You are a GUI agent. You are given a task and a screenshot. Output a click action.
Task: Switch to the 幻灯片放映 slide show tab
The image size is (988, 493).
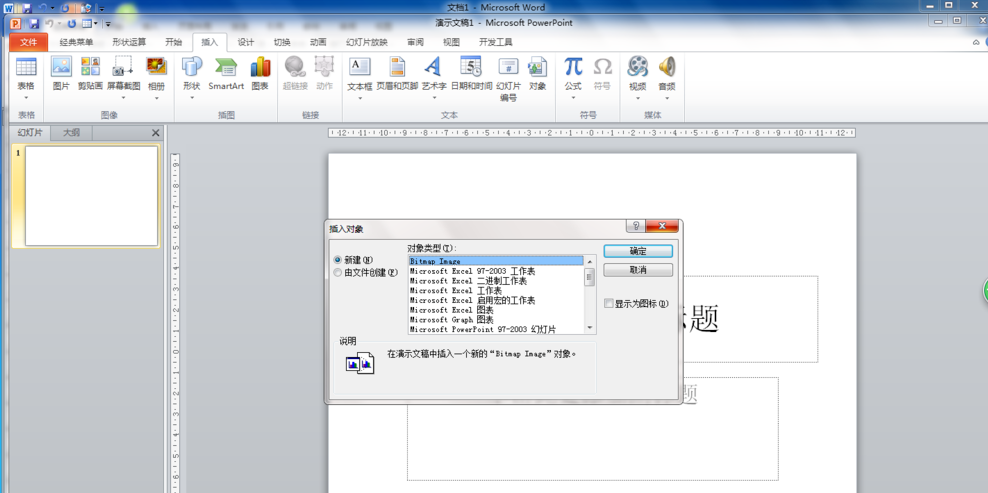(x=367, y=42)
